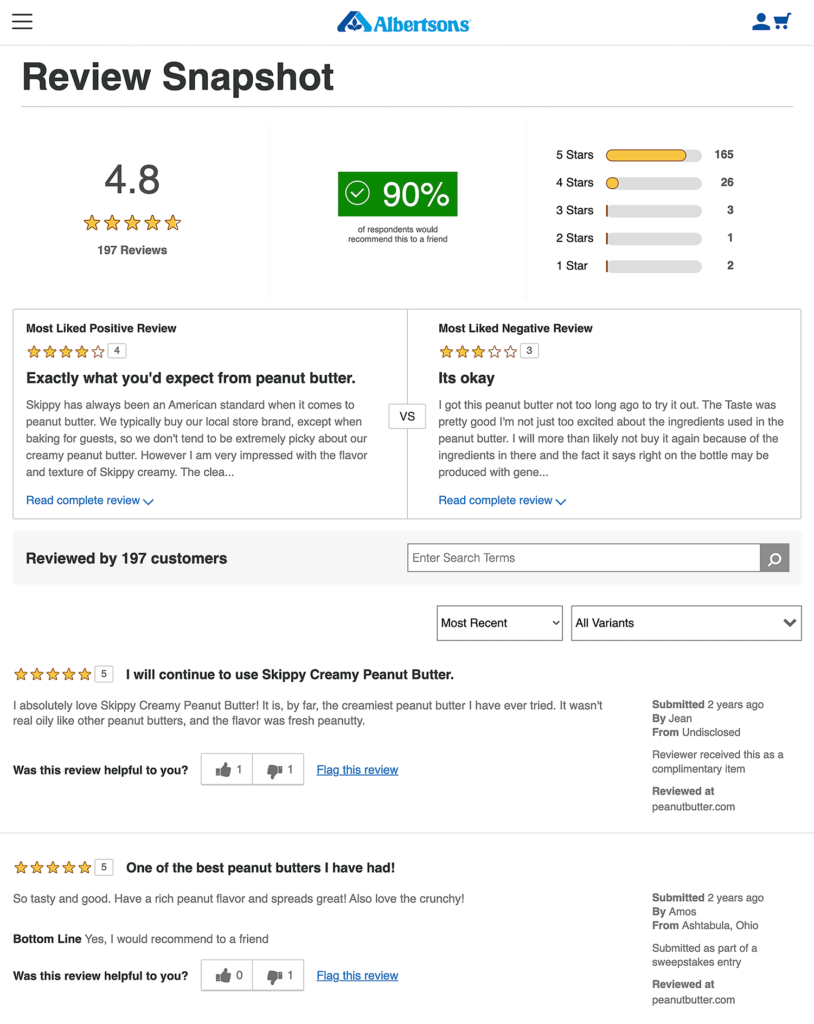
Task: Open the hamburger menu
Action: (22, 21)
